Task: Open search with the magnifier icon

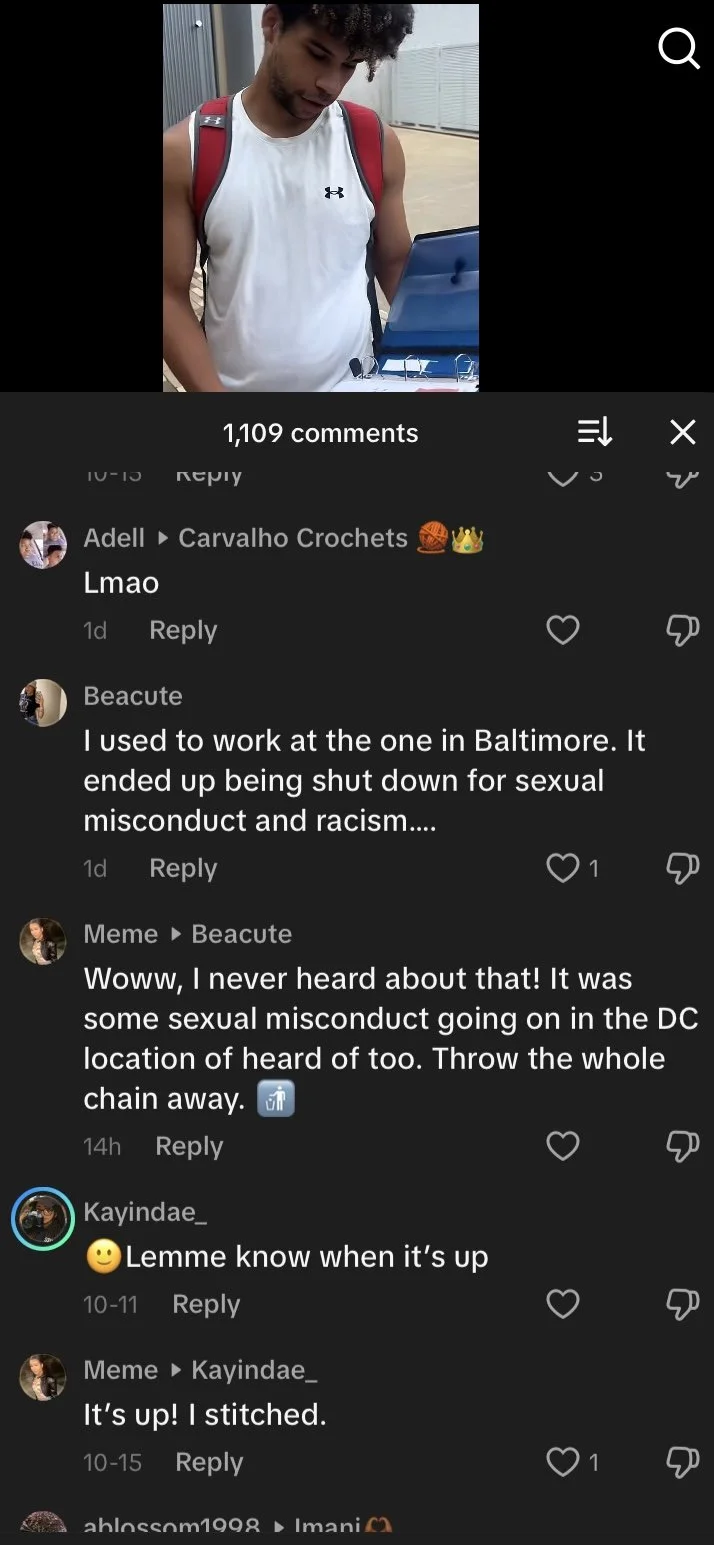Action: 679,48
